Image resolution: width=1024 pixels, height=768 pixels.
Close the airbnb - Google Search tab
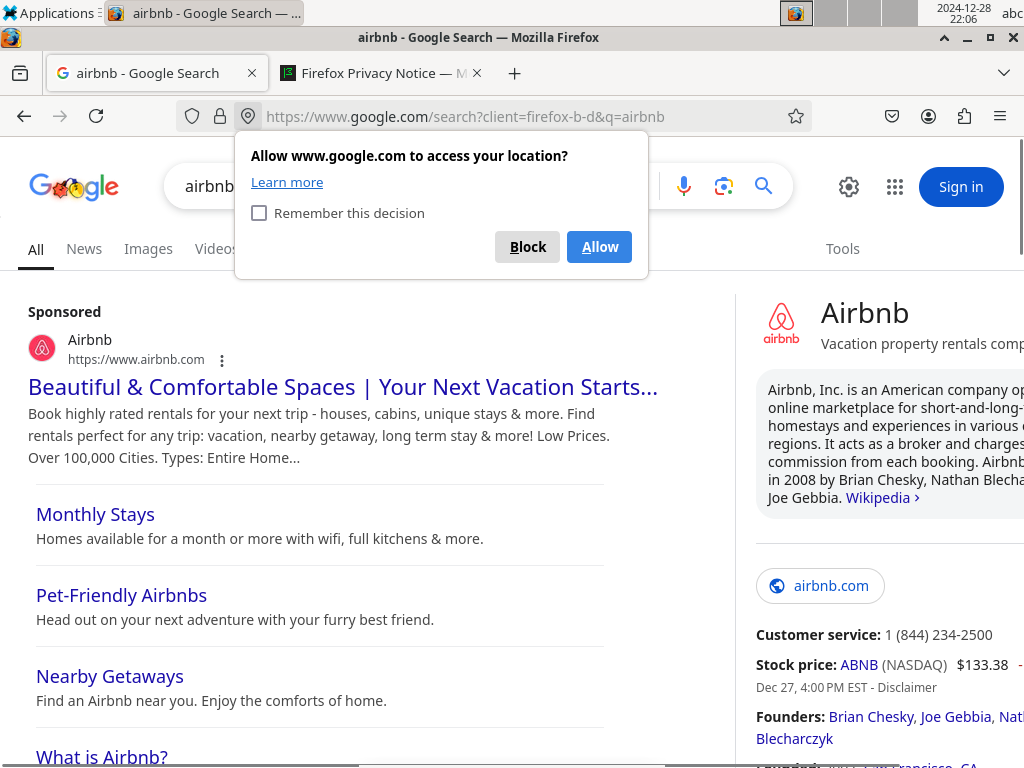[251, 73]
